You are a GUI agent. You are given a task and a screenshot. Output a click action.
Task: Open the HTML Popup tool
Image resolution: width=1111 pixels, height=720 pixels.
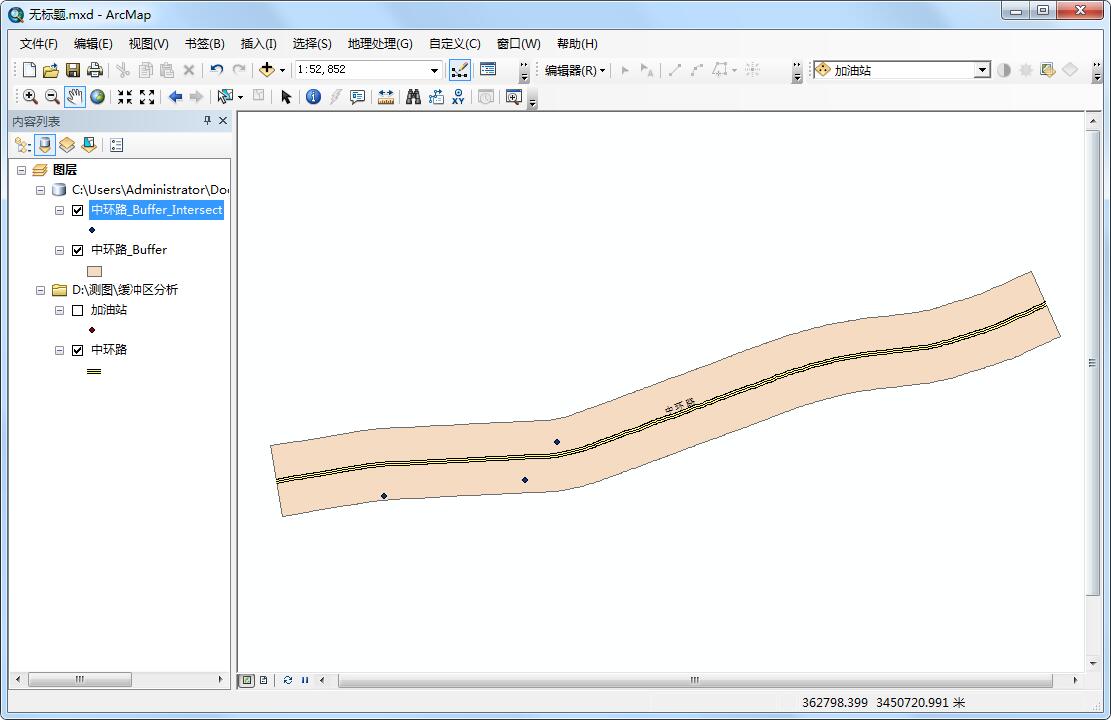[358, 96]
